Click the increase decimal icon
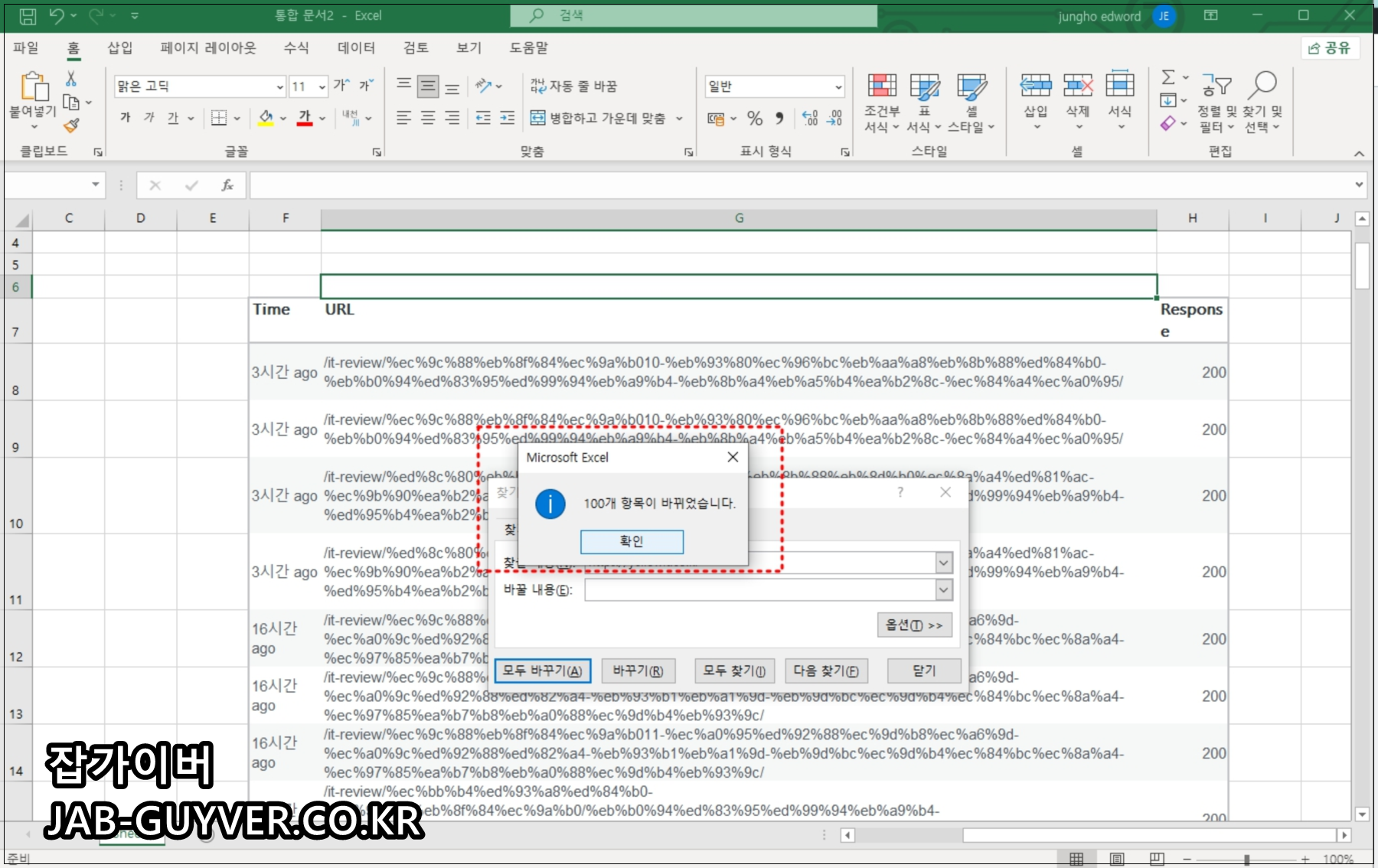Viewport: 1378px width, 868px height. click(x=810, y=118)
